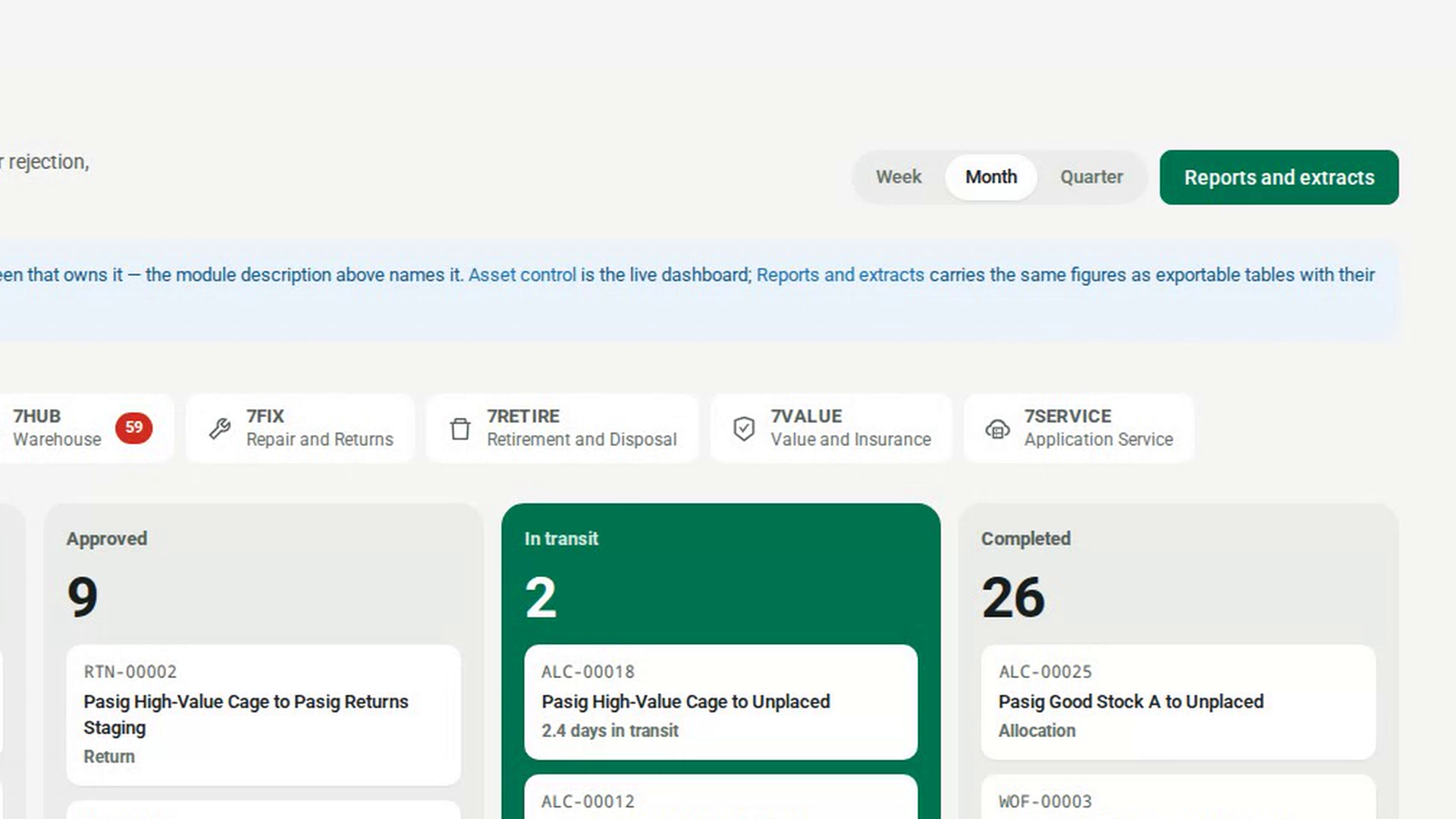1456x819 pixels.
Task: Click the 7VALUE shield check icon
Action: pos(744,428)
